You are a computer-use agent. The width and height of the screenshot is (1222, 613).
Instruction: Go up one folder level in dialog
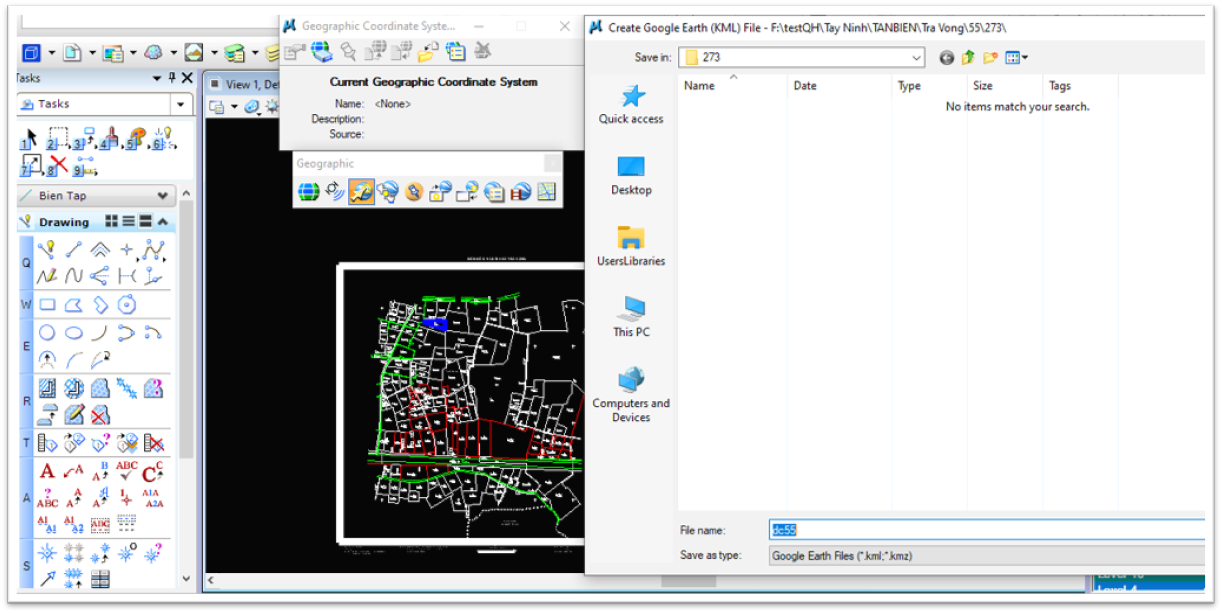point(968,58)
